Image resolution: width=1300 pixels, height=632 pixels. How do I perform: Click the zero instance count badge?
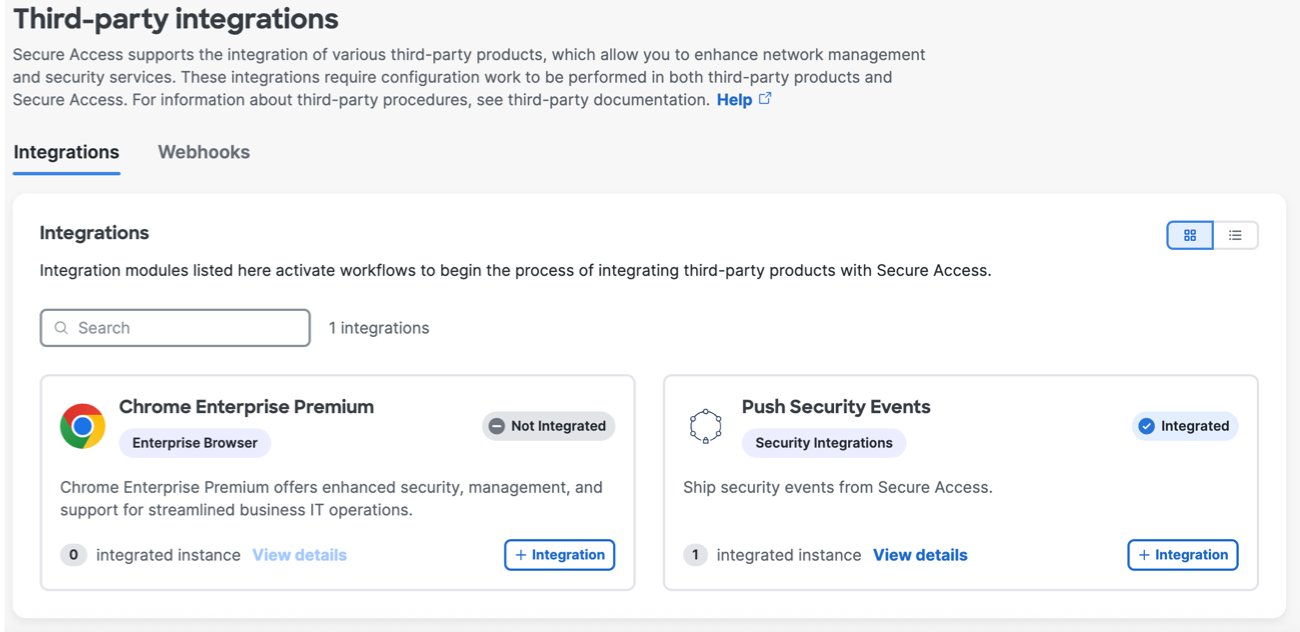pos(74,555)
